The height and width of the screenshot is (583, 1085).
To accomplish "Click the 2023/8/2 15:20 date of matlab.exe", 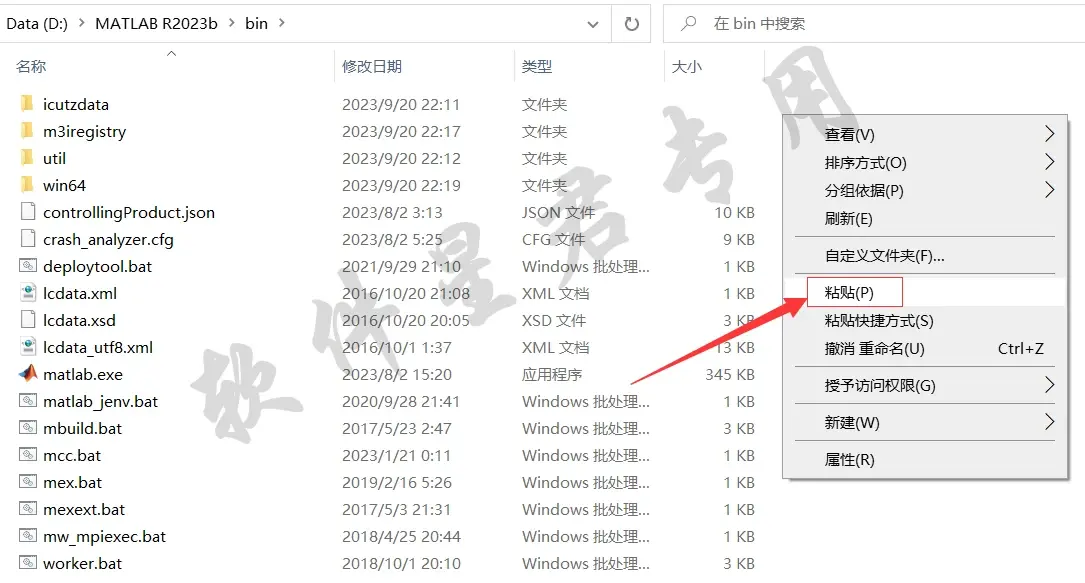I will pos(396,374).
